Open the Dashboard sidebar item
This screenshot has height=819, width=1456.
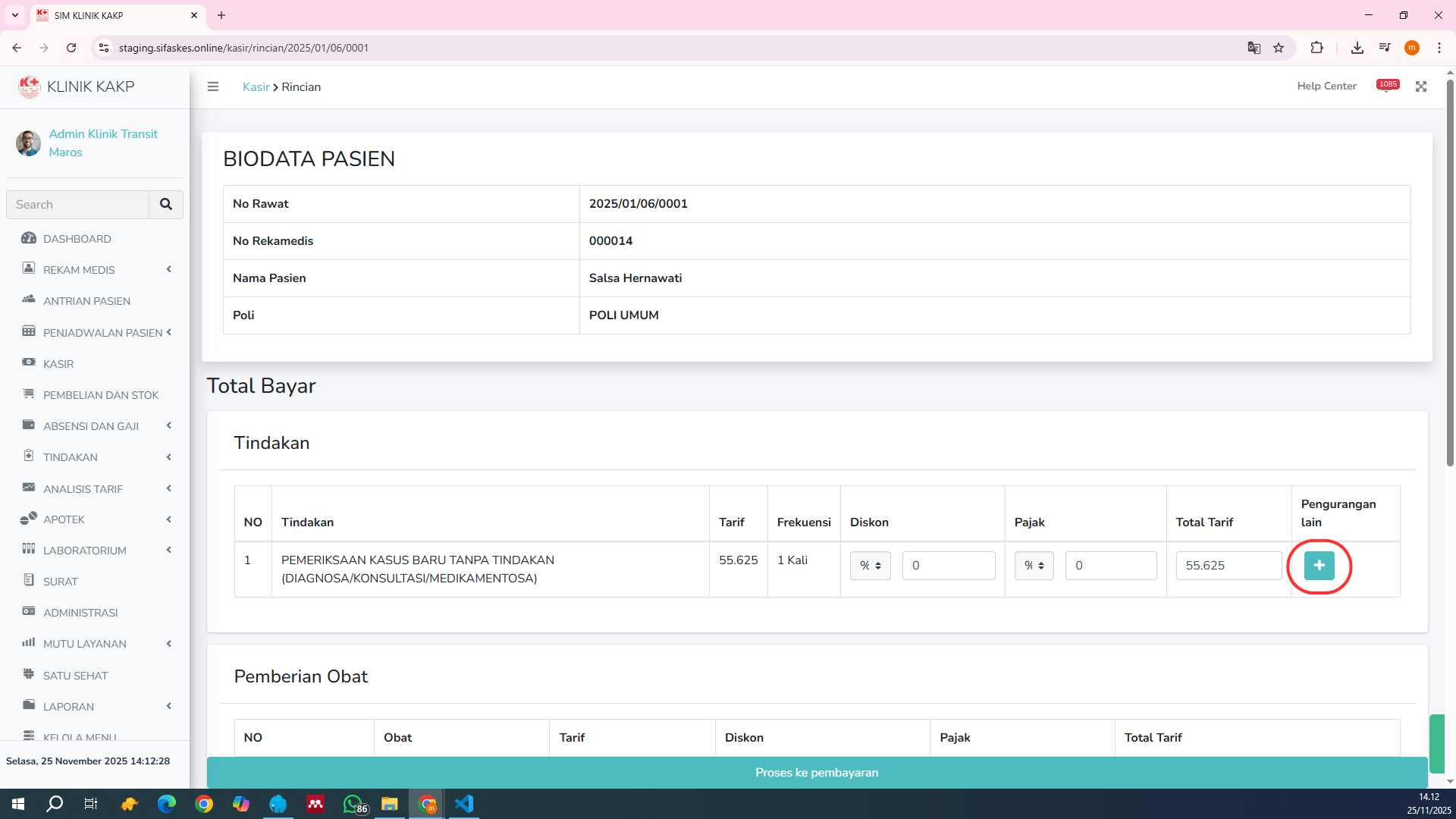tap(77, 239)
